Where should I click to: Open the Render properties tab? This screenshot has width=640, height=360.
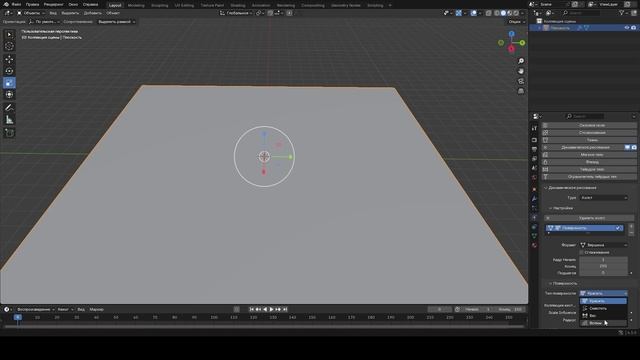pos(534,140)
